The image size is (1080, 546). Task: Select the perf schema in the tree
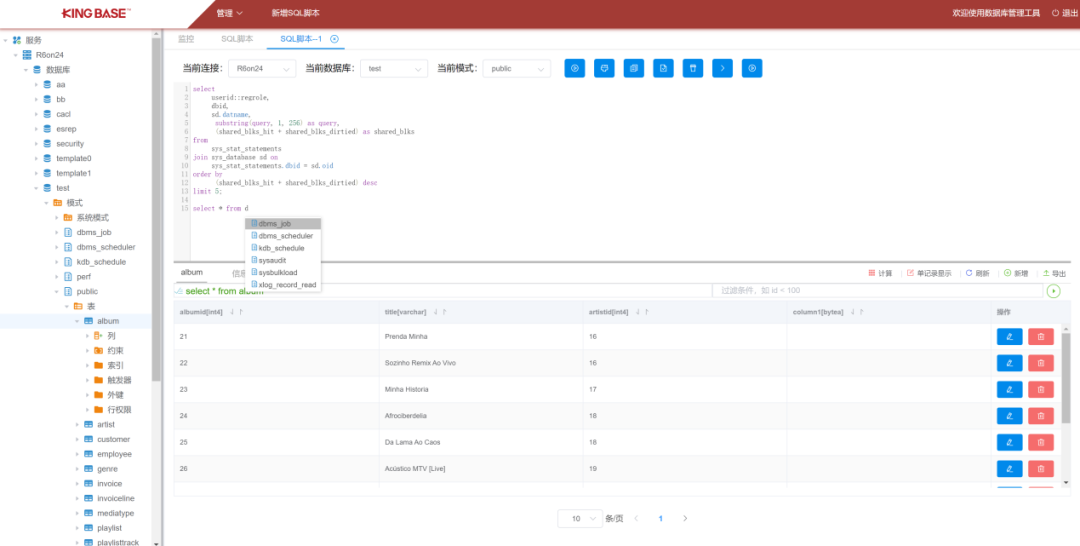83,277
